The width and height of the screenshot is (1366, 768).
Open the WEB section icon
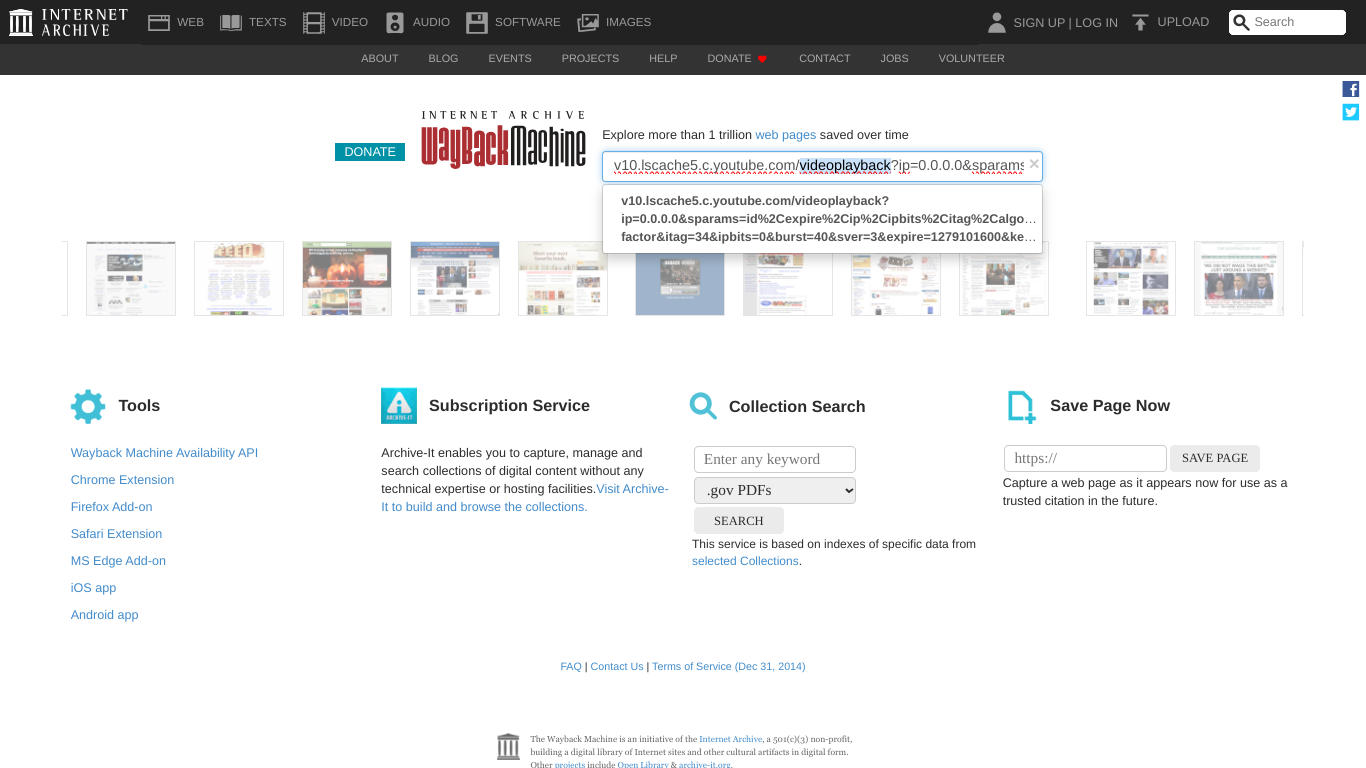[161, 21]
